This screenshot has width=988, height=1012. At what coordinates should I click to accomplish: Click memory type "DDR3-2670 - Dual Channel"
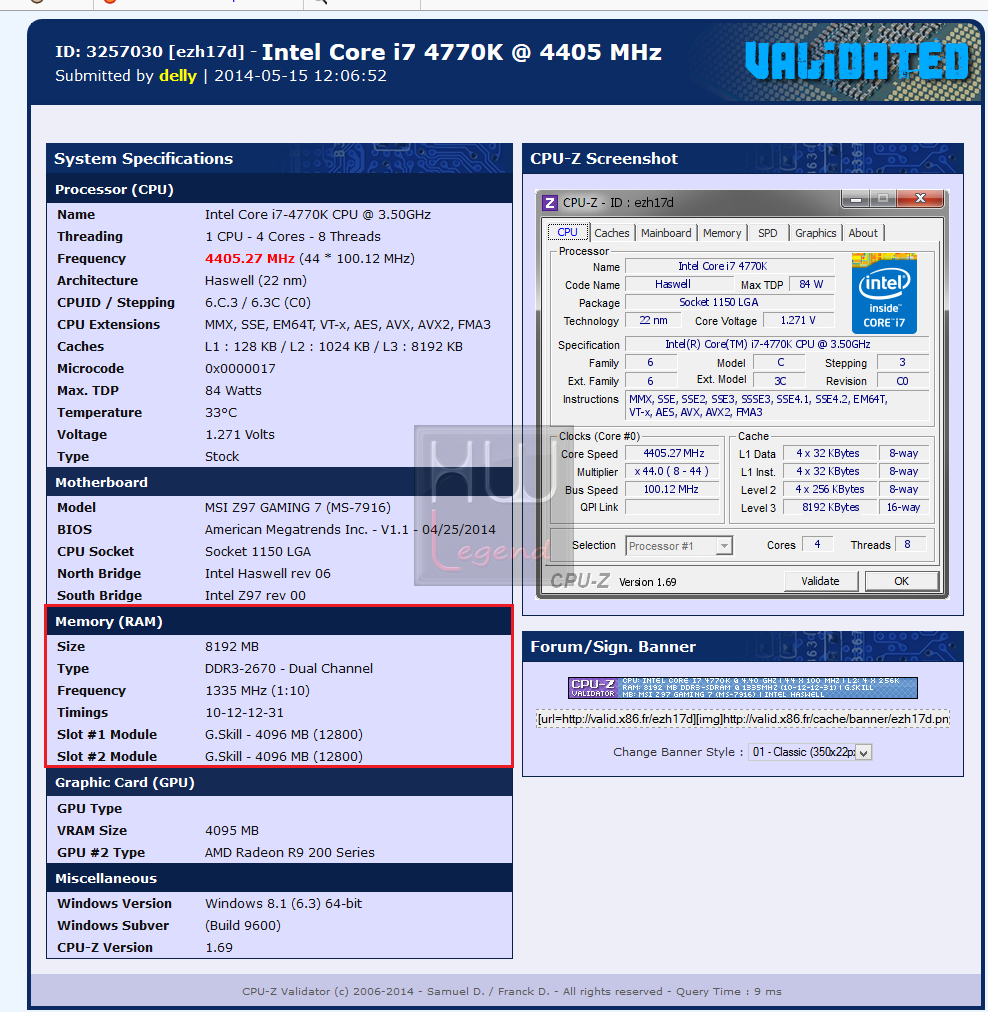point(288,668)
